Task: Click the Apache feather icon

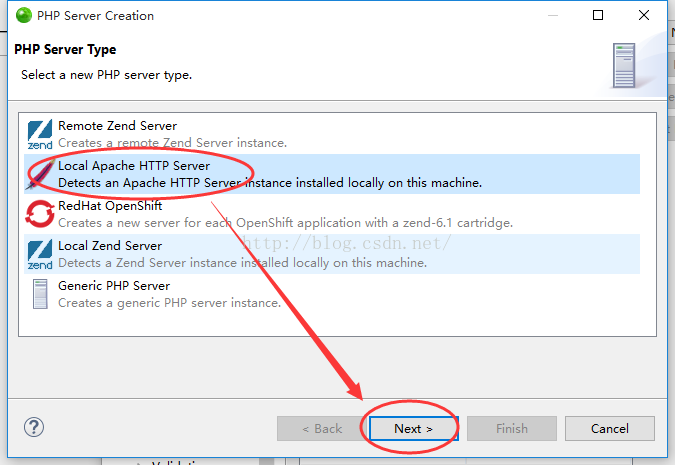Action: pos(40,174)
